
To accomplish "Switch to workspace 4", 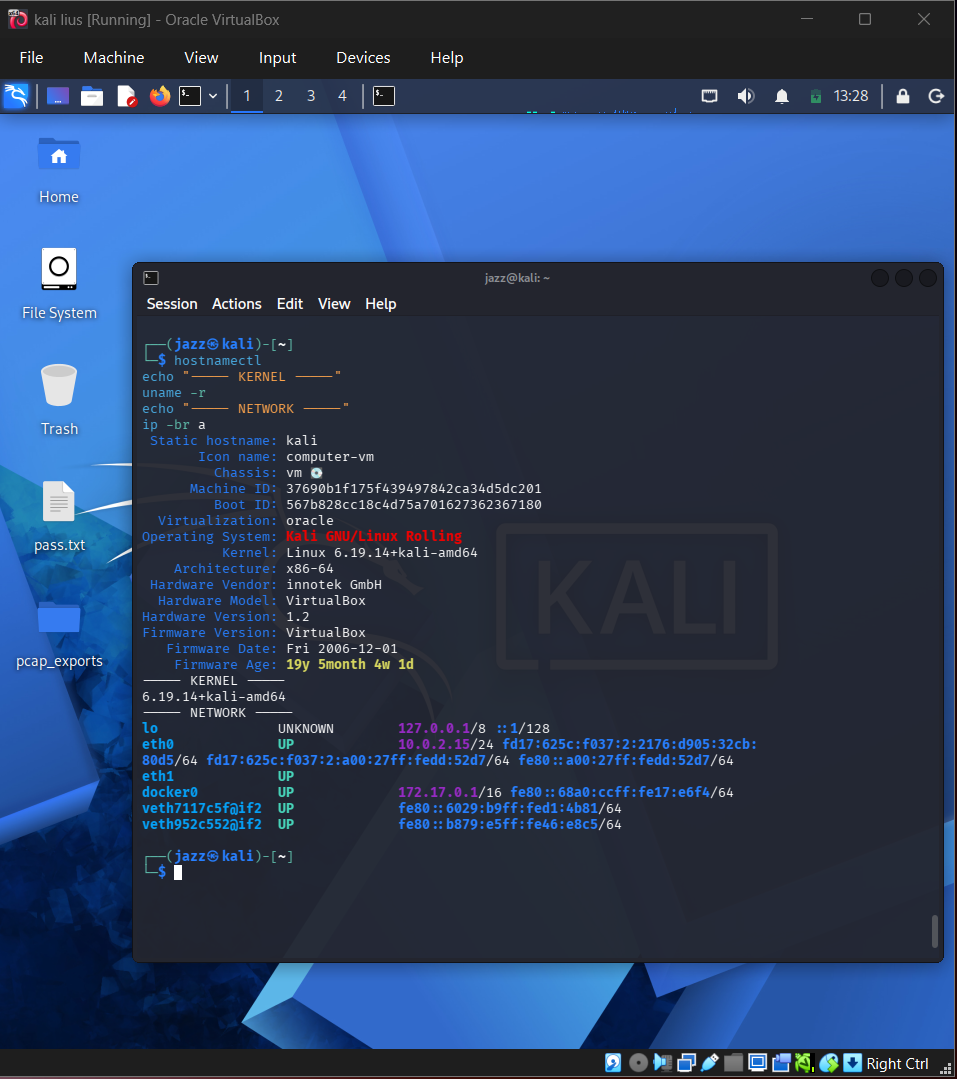I will [342, 96].
